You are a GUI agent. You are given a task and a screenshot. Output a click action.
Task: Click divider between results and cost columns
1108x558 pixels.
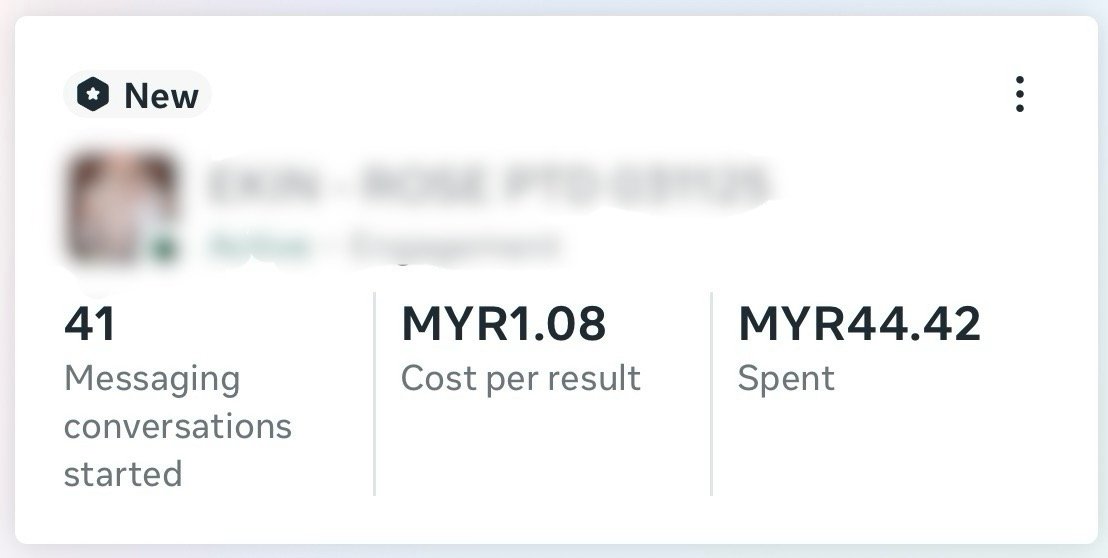375,393
